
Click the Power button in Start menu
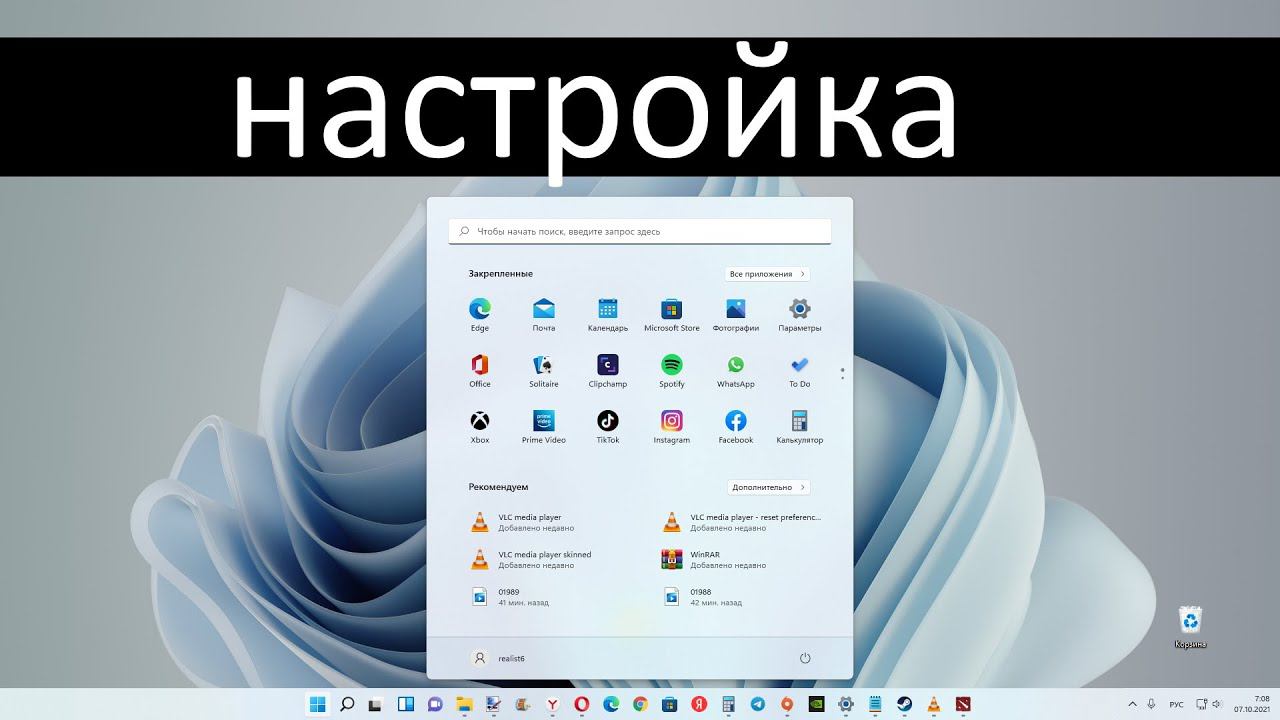[x=805, y=658]
